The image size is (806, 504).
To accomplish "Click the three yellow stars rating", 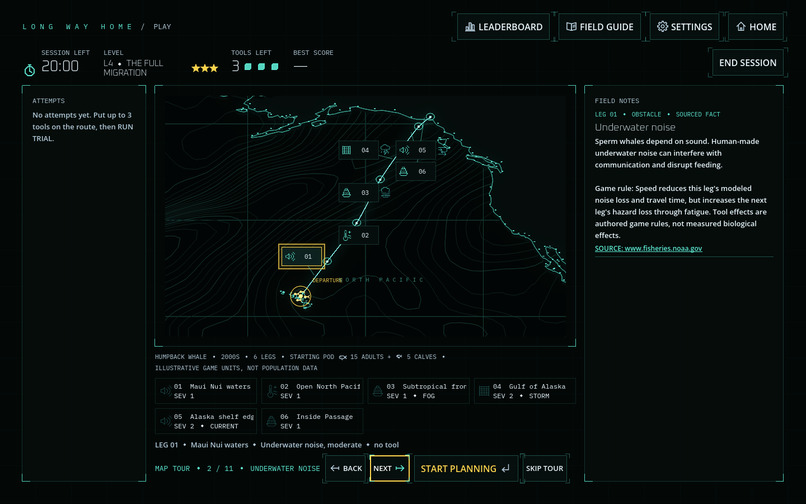I will pos(205,68).
